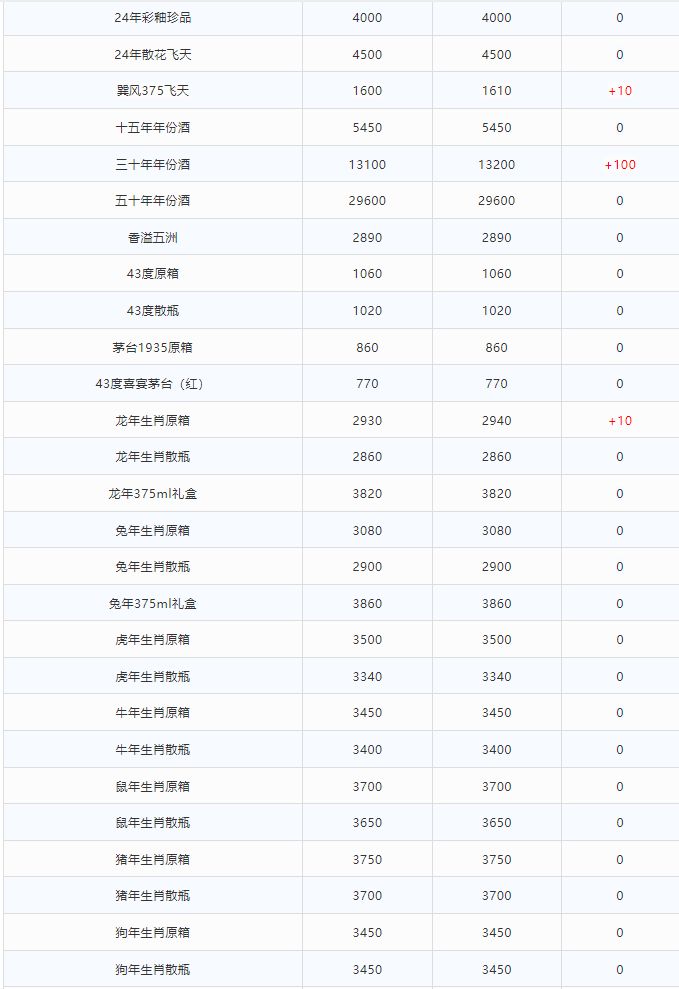Click the 牛年生肖散瓶 product name
The height and width of the screenshot is (989, 679).
click(153, 750)
